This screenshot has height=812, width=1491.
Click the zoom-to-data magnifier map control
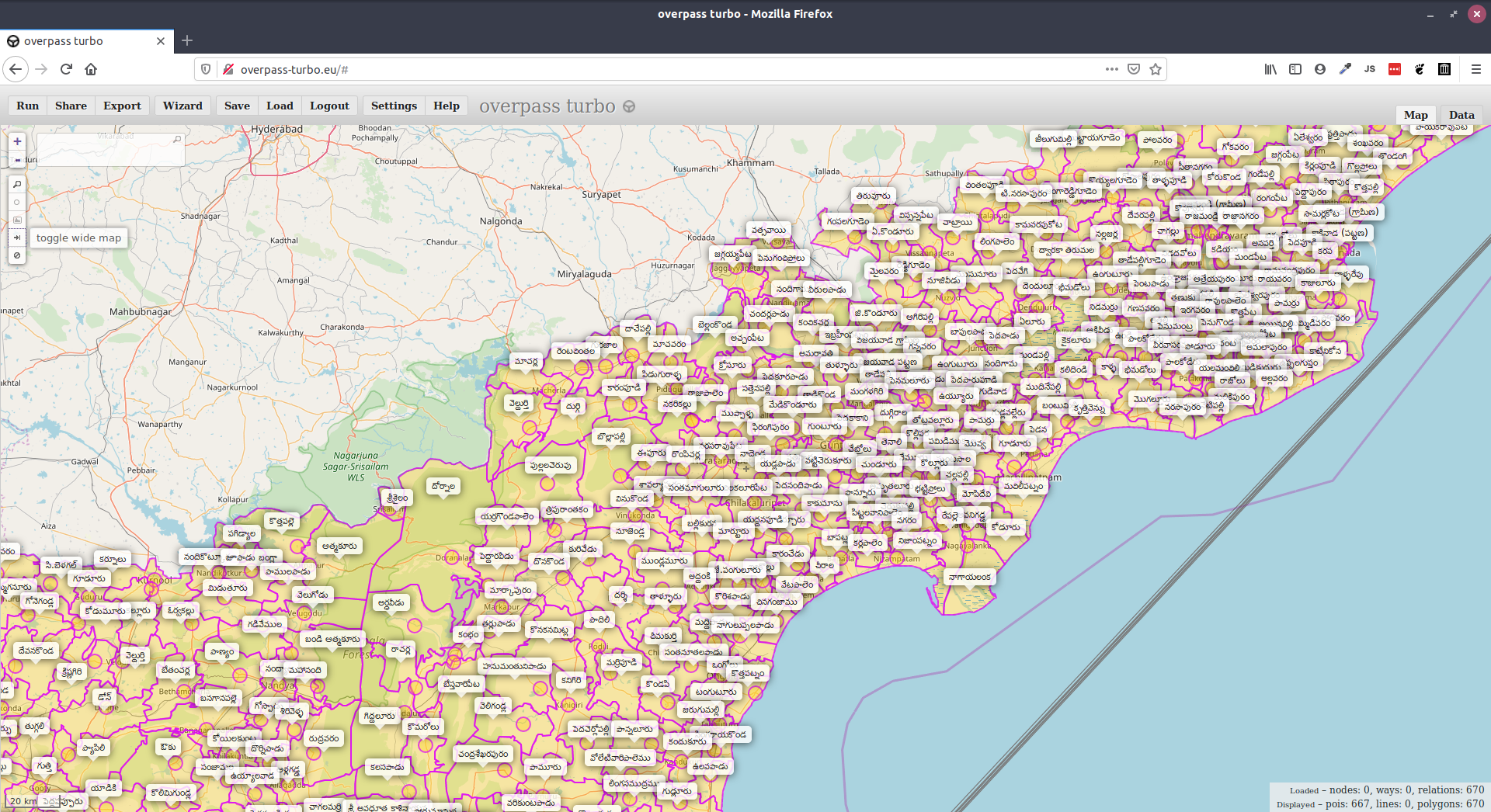[17, 185]
